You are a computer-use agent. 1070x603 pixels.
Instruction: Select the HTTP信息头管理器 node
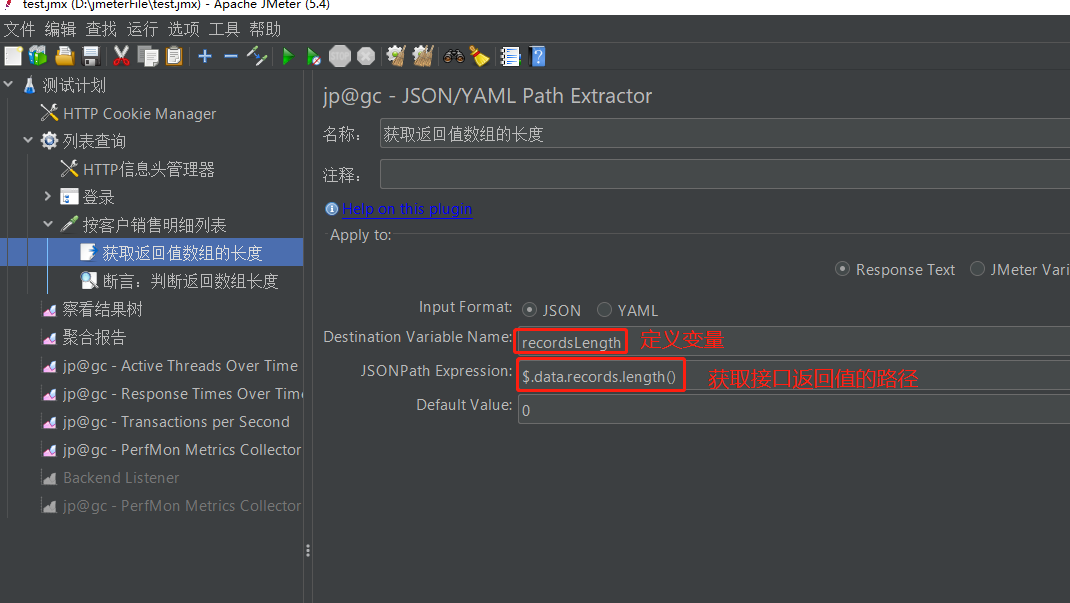click(x=149, y=169)
